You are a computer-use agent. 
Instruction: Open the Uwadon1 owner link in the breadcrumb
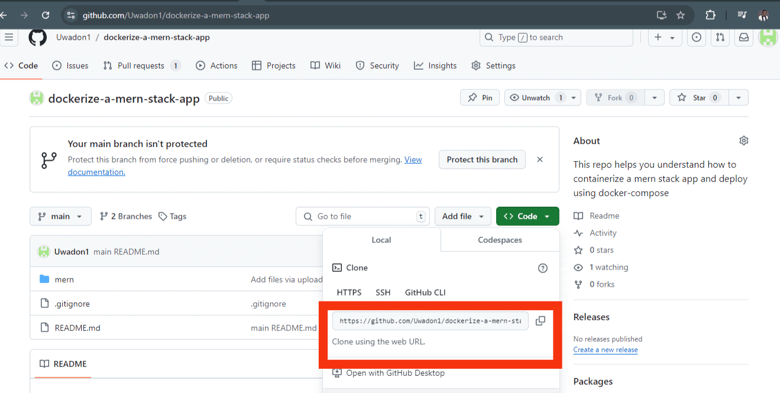[x=73, y=37]
